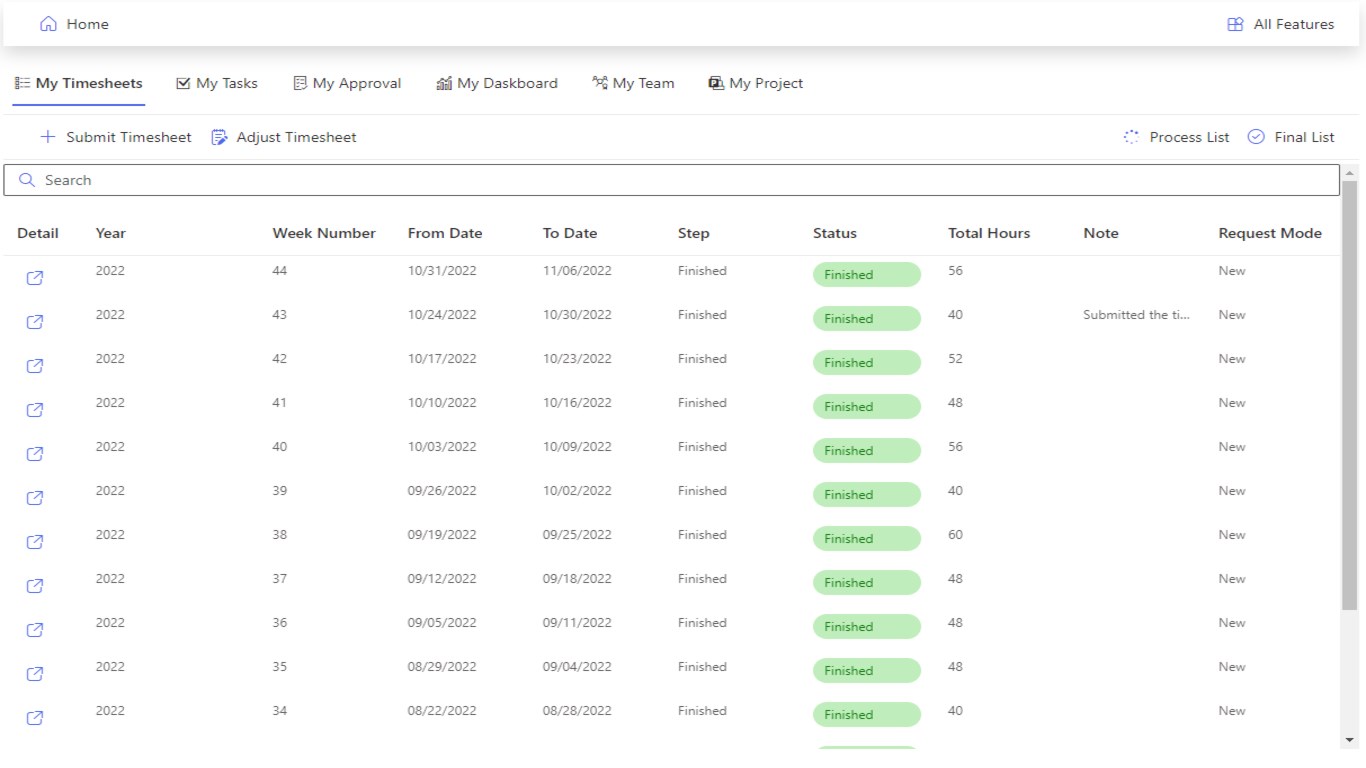Show the Final List
The width and height of the screenshot is (1366, 768).
tap(1292, 137)
